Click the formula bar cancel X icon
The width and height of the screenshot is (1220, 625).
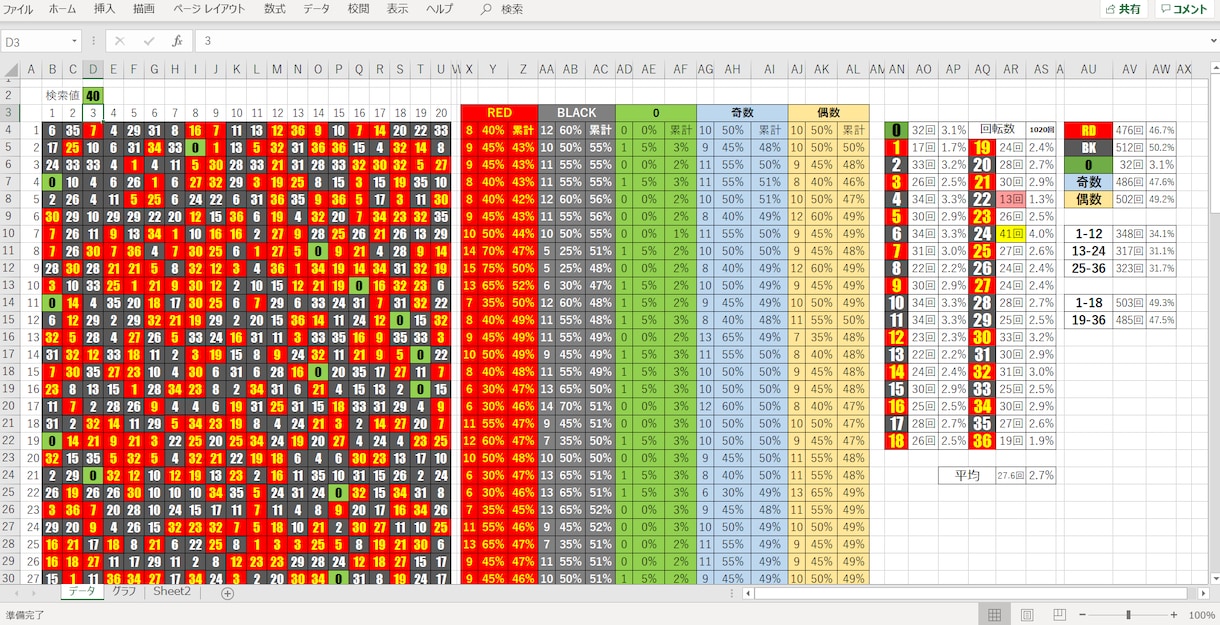point(120,41)
